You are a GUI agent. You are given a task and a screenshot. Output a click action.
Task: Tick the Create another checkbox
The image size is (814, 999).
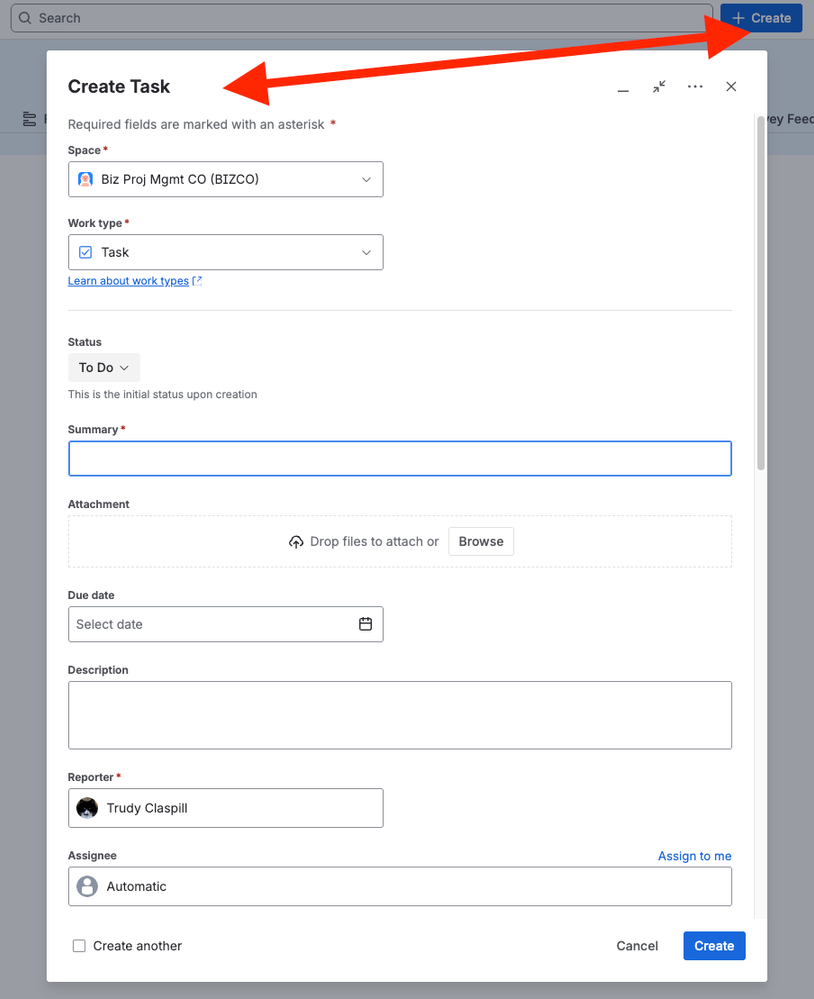tap(79, 946)
